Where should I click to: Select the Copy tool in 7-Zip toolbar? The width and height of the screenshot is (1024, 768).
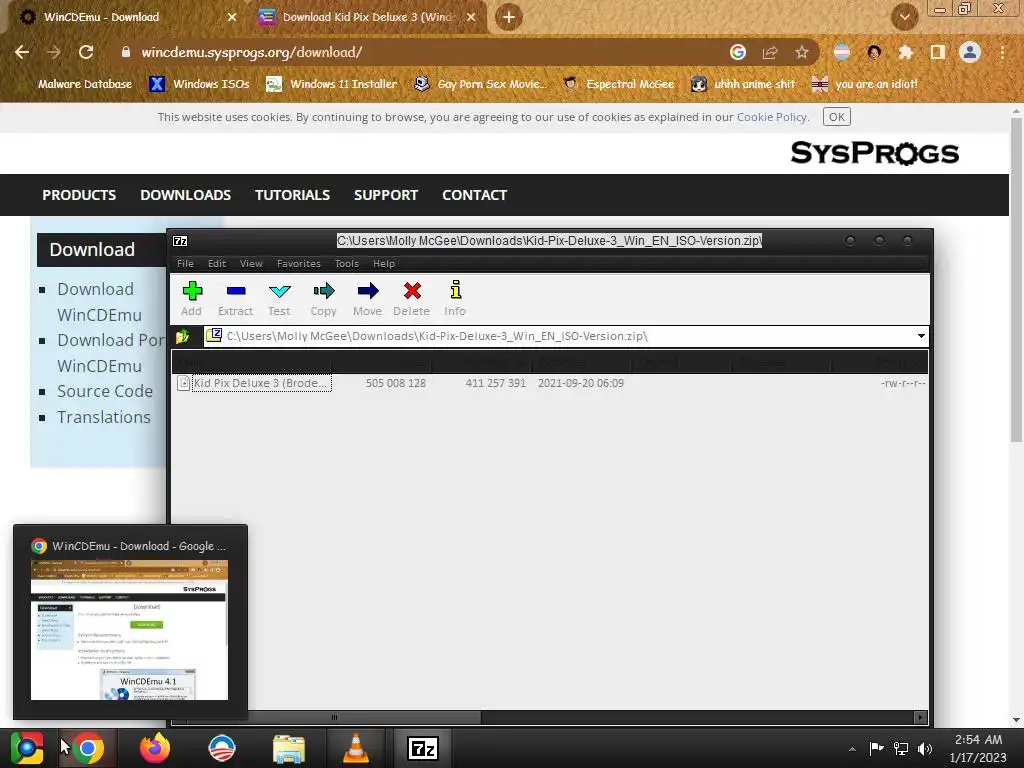click(323, 298)
